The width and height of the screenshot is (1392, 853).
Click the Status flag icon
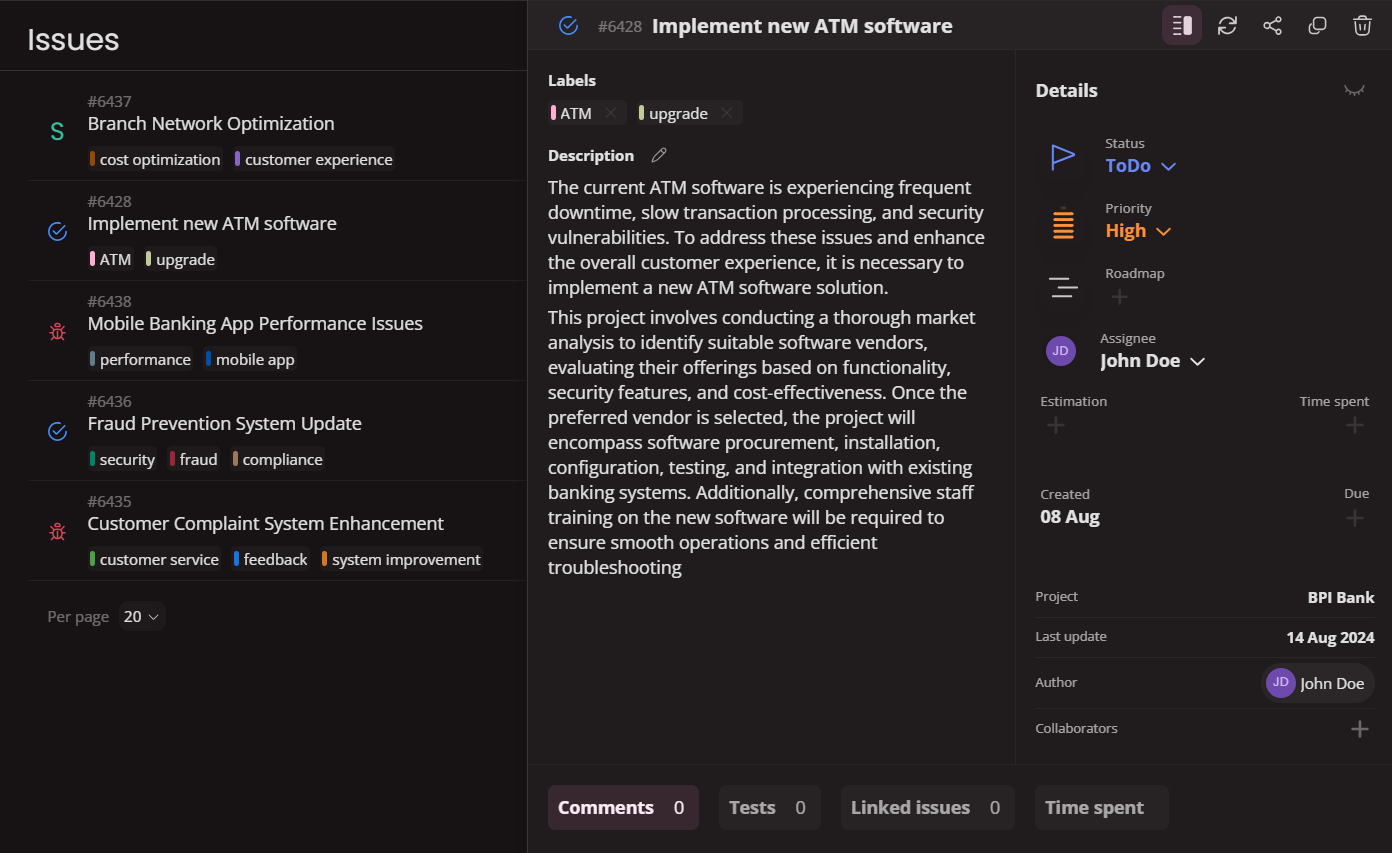1063,157
